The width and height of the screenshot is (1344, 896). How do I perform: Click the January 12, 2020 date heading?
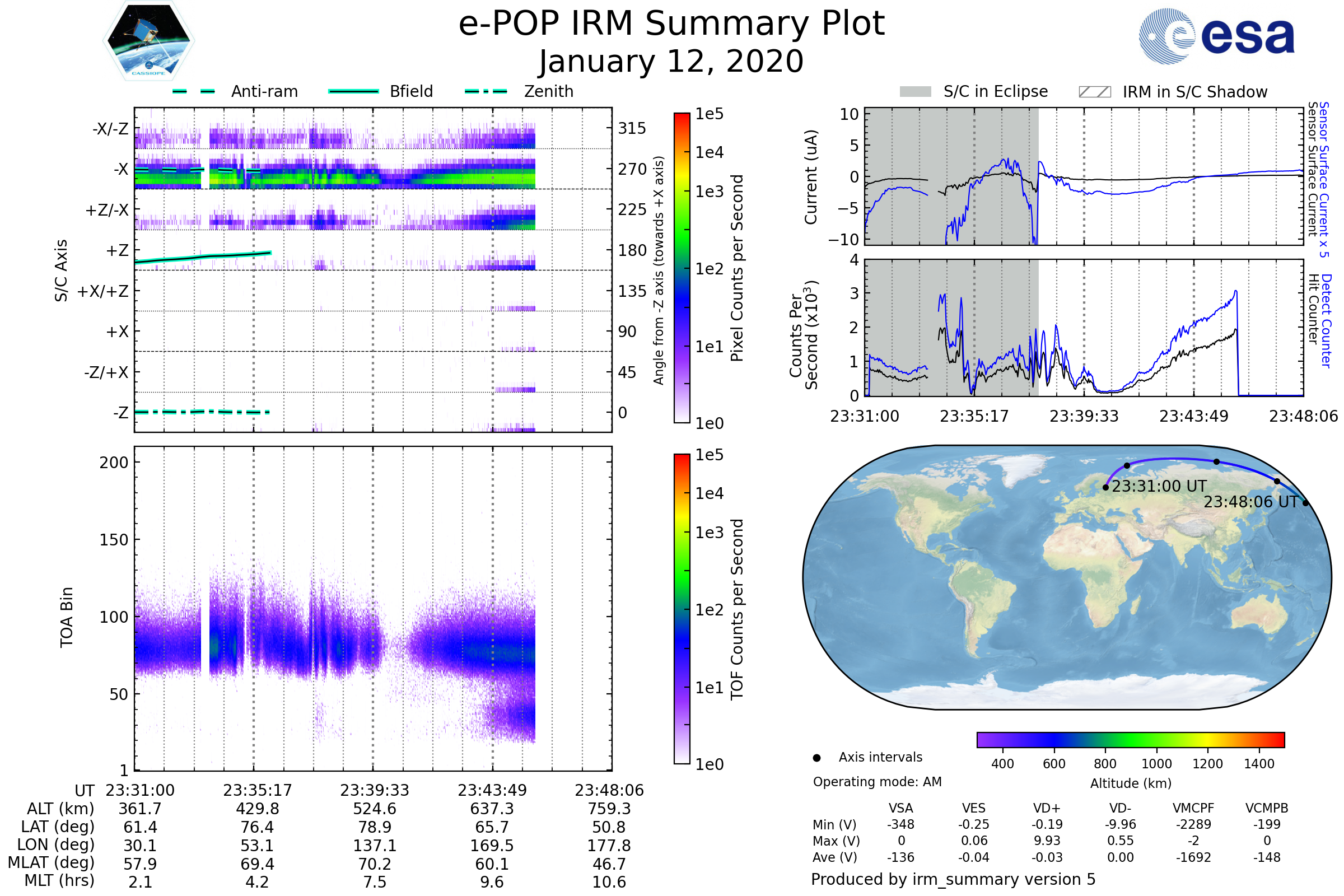[x=671, y=62]
